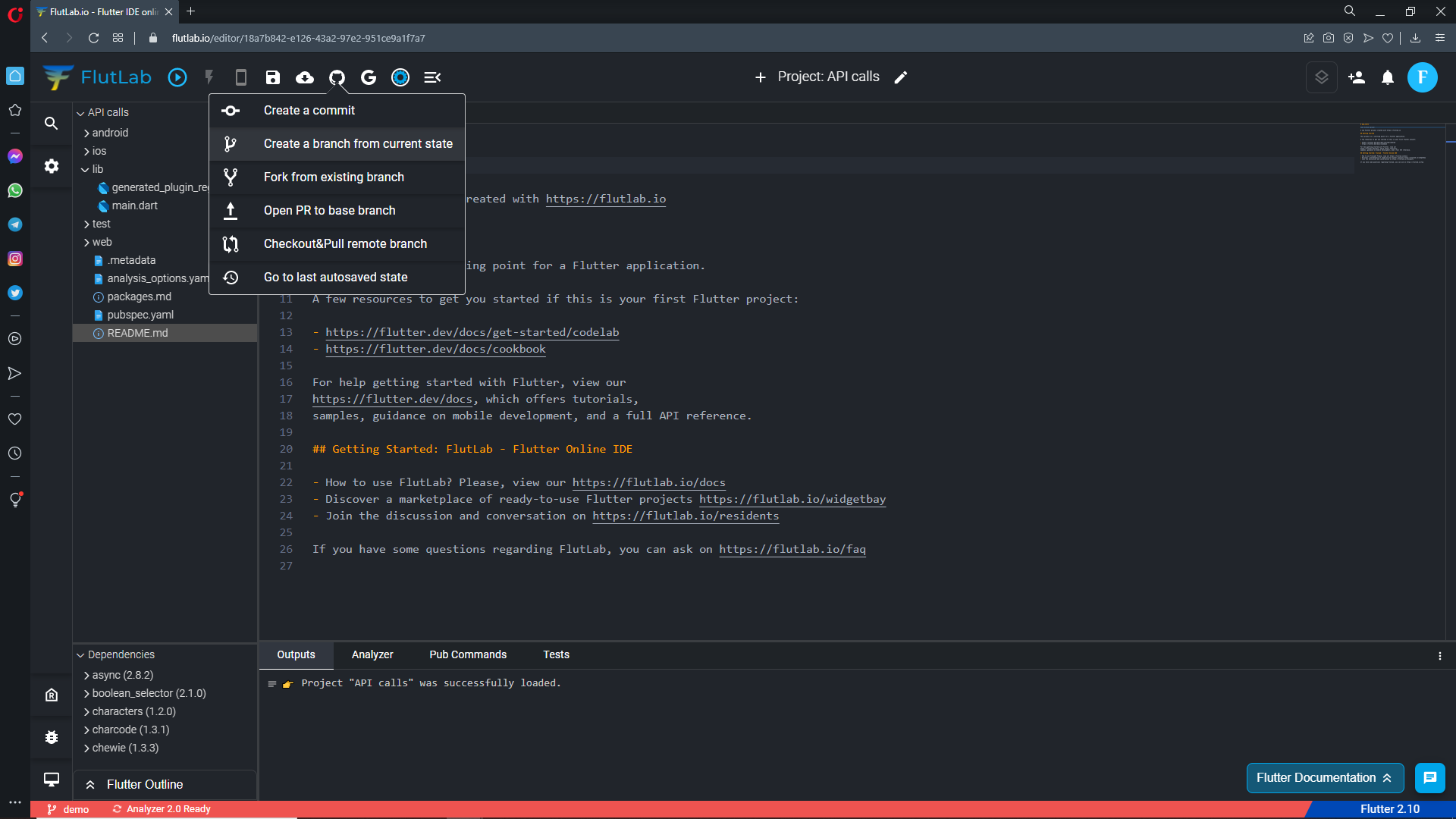Choose Go to last autosaved state

click(x=337, y=278)
